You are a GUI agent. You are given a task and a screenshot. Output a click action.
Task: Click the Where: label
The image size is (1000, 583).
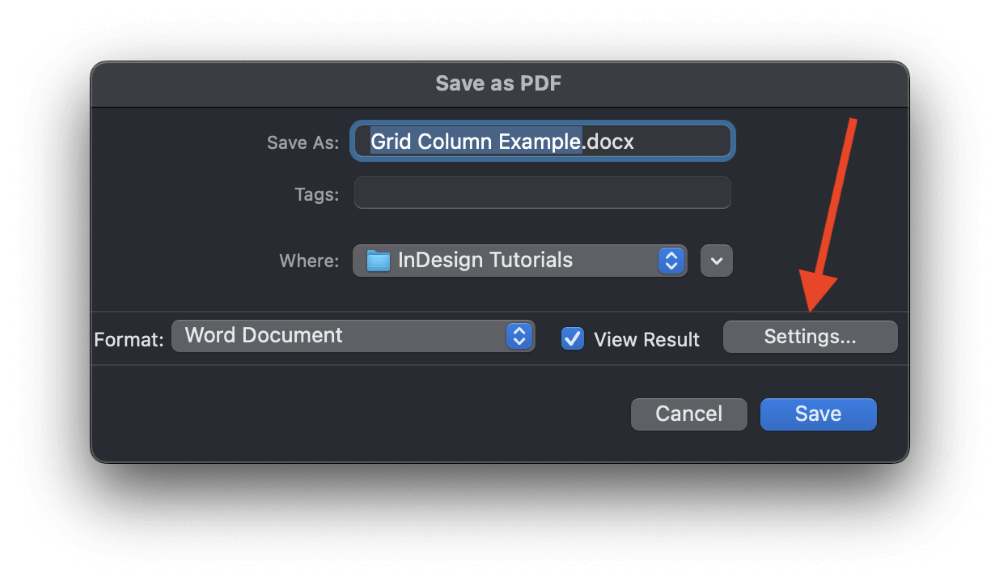pyautogui.click(x=309, y=261)
